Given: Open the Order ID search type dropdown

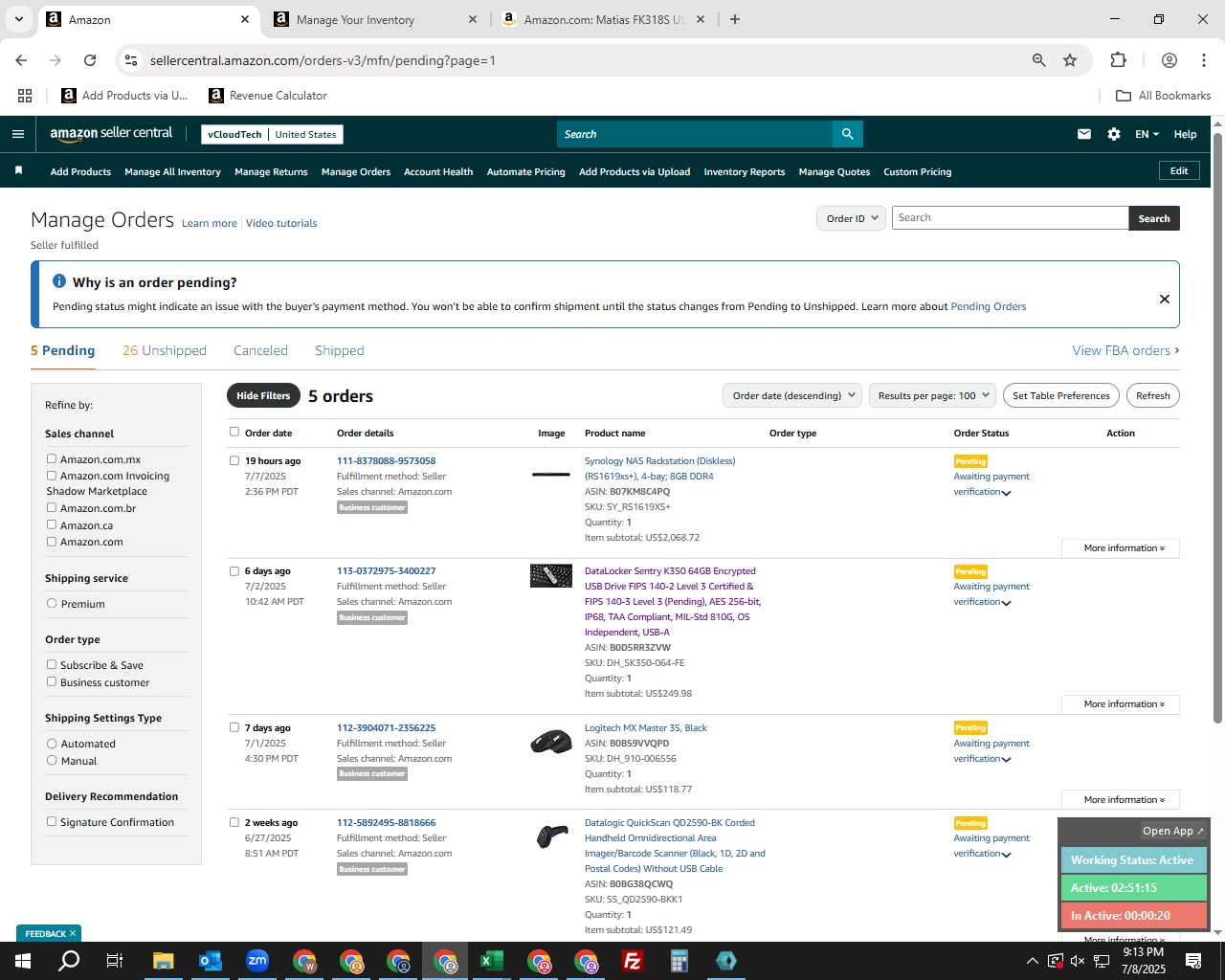Looking at the screenshot, I should click(x=851, y=218).
